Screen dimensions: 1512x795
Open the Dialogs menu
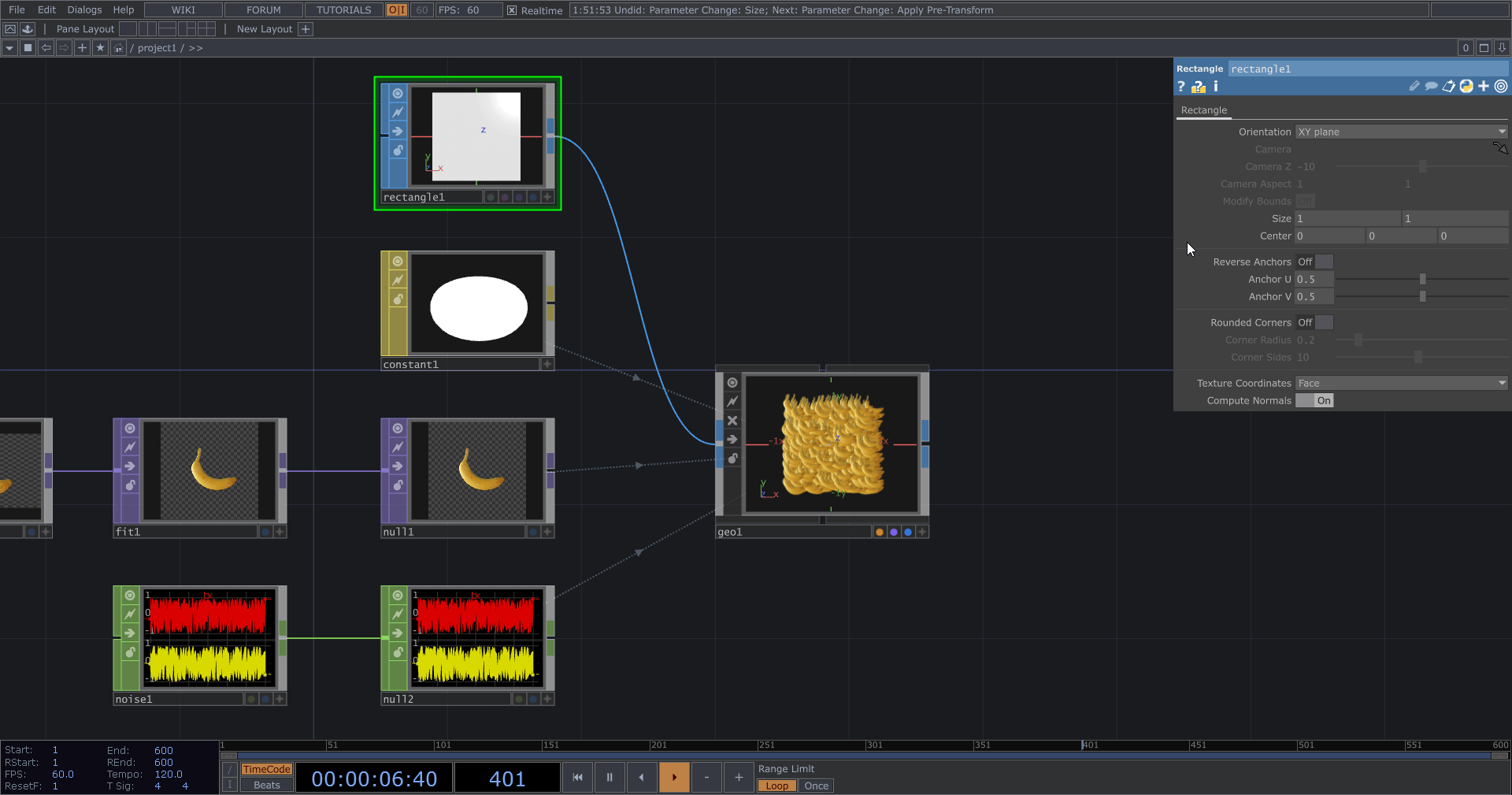coord(84,10)
